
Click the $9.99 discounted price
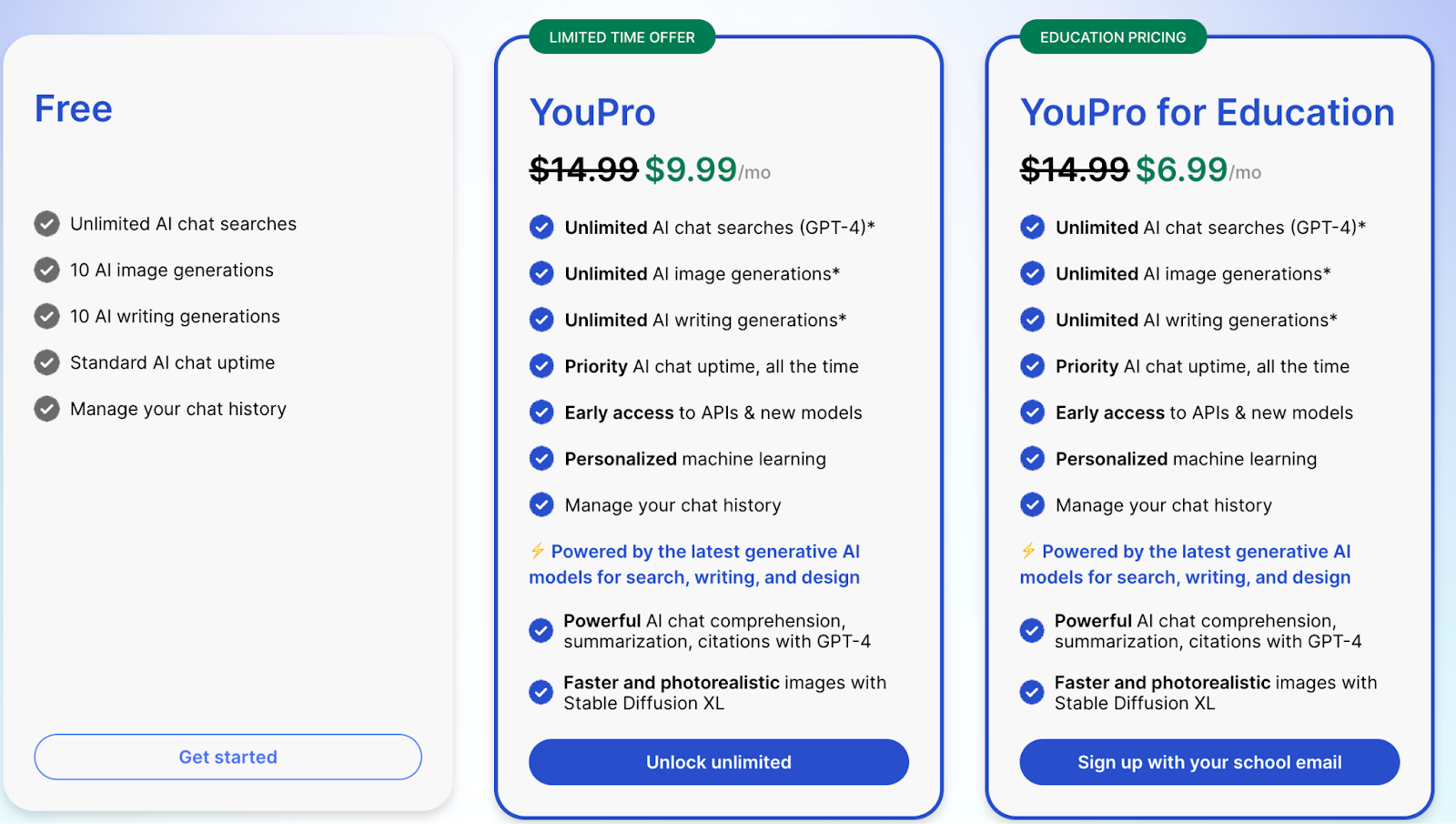[691, 169]
